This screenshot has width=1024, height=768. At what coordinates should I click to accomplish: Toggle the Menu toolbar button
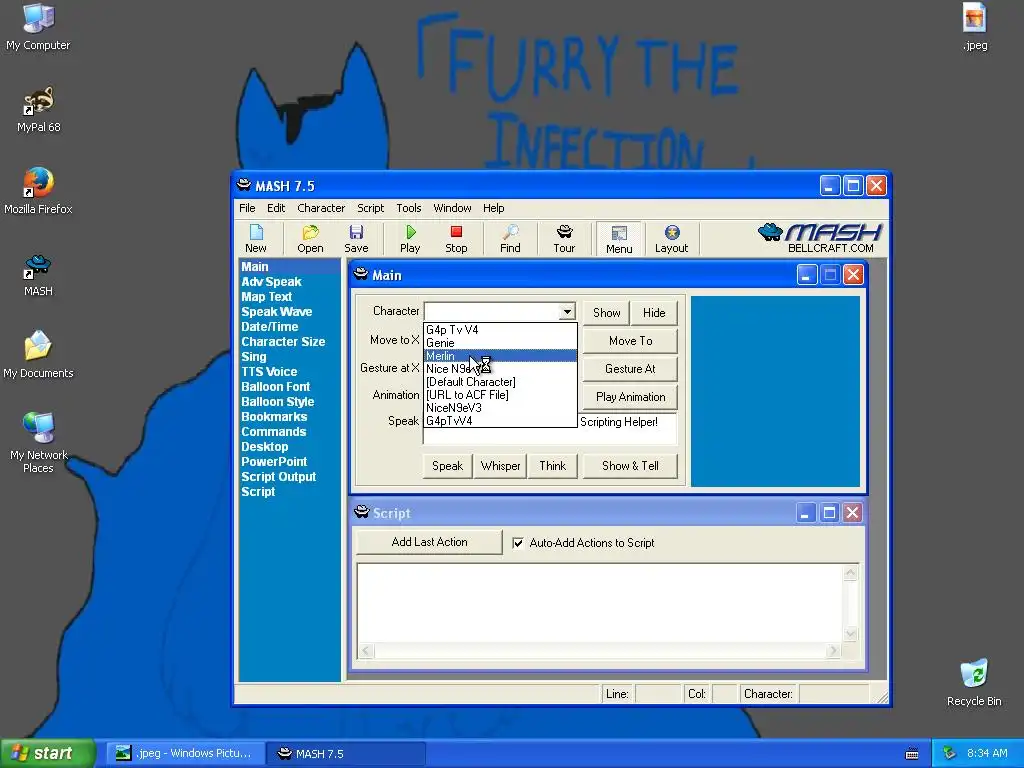coord(619,239)
